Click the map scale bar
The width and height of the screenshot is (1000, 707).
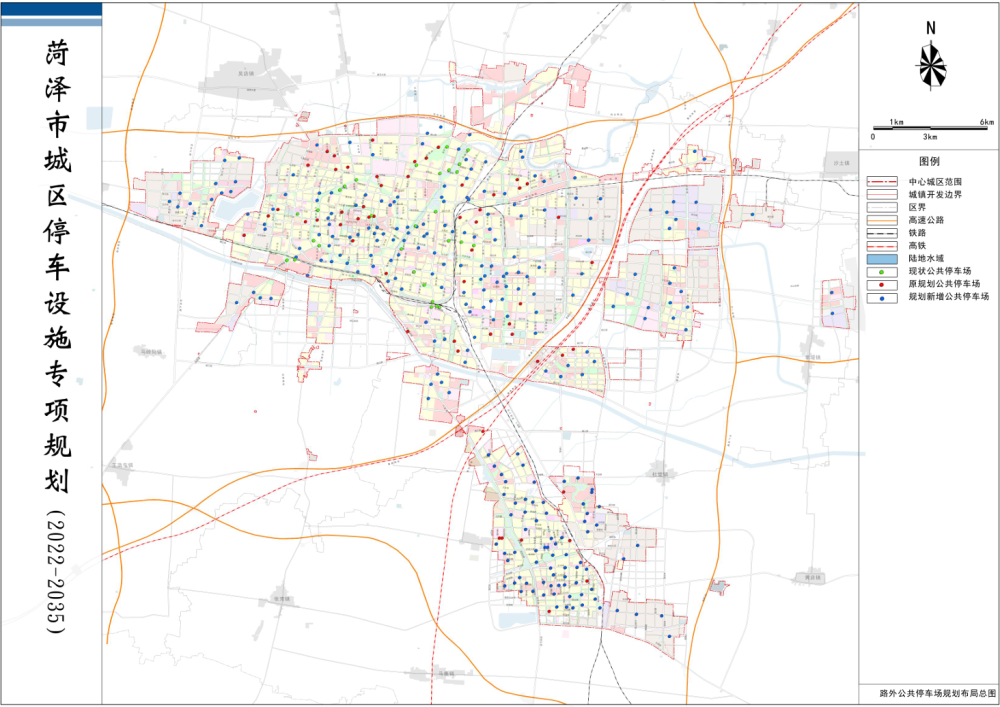pos(930,128)
